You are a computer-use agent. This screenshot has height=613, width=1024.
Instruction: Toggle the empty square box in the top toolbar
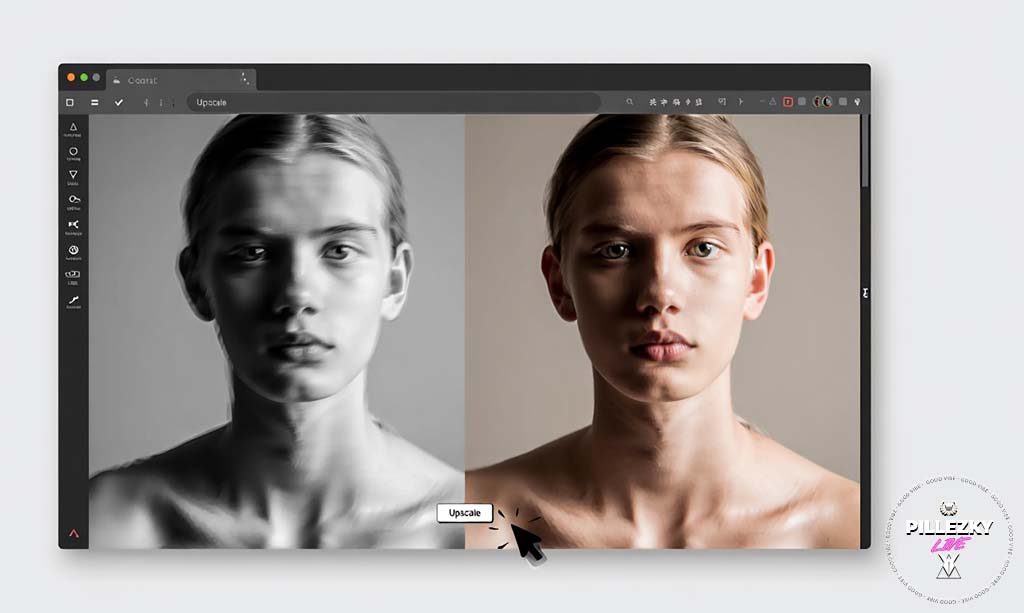(70, 102)
